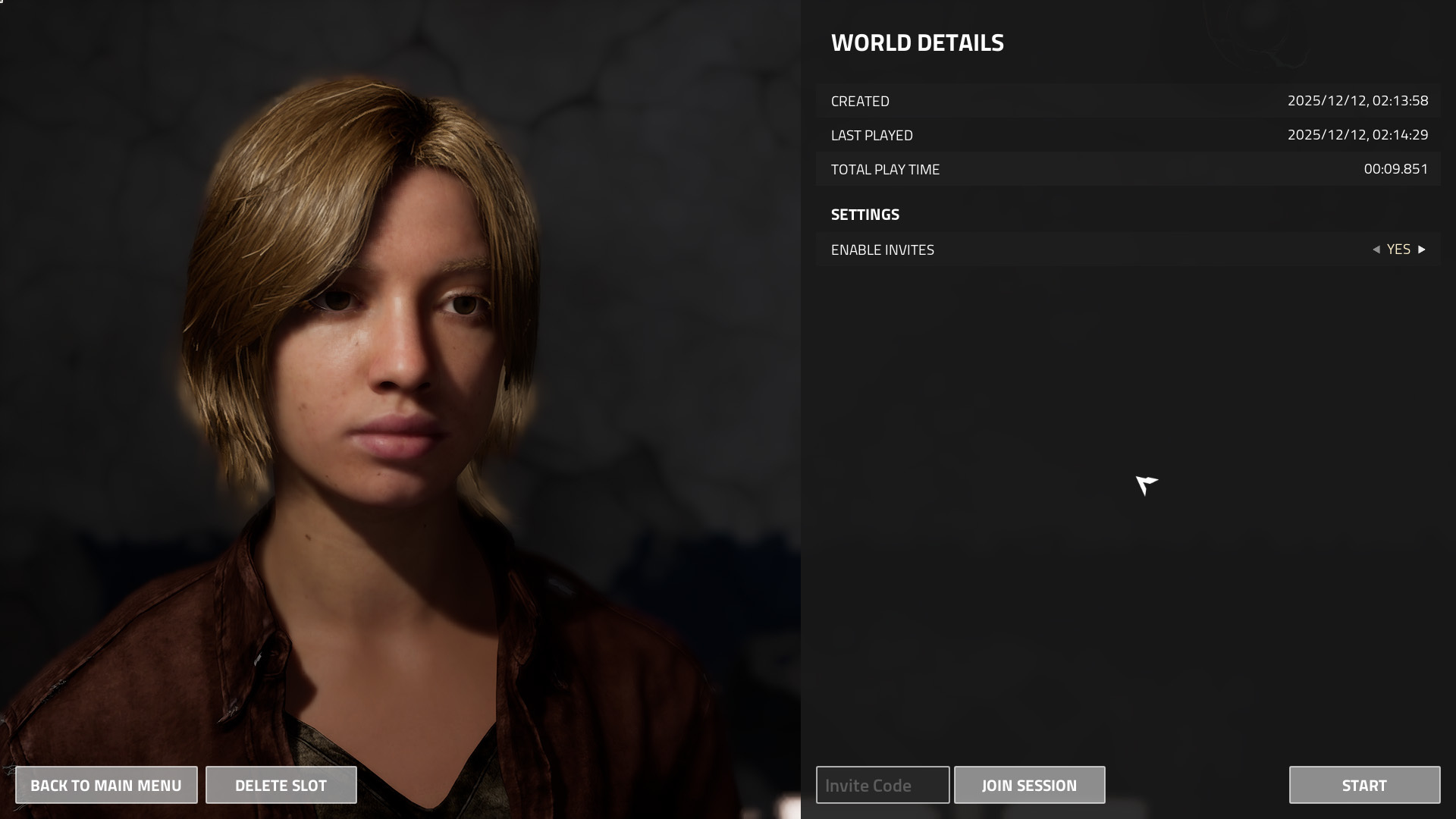The height and width of the screenshot is (819, 1456).
Task: Select the Enable Invites setting label
Action: (x=882, y=250)
